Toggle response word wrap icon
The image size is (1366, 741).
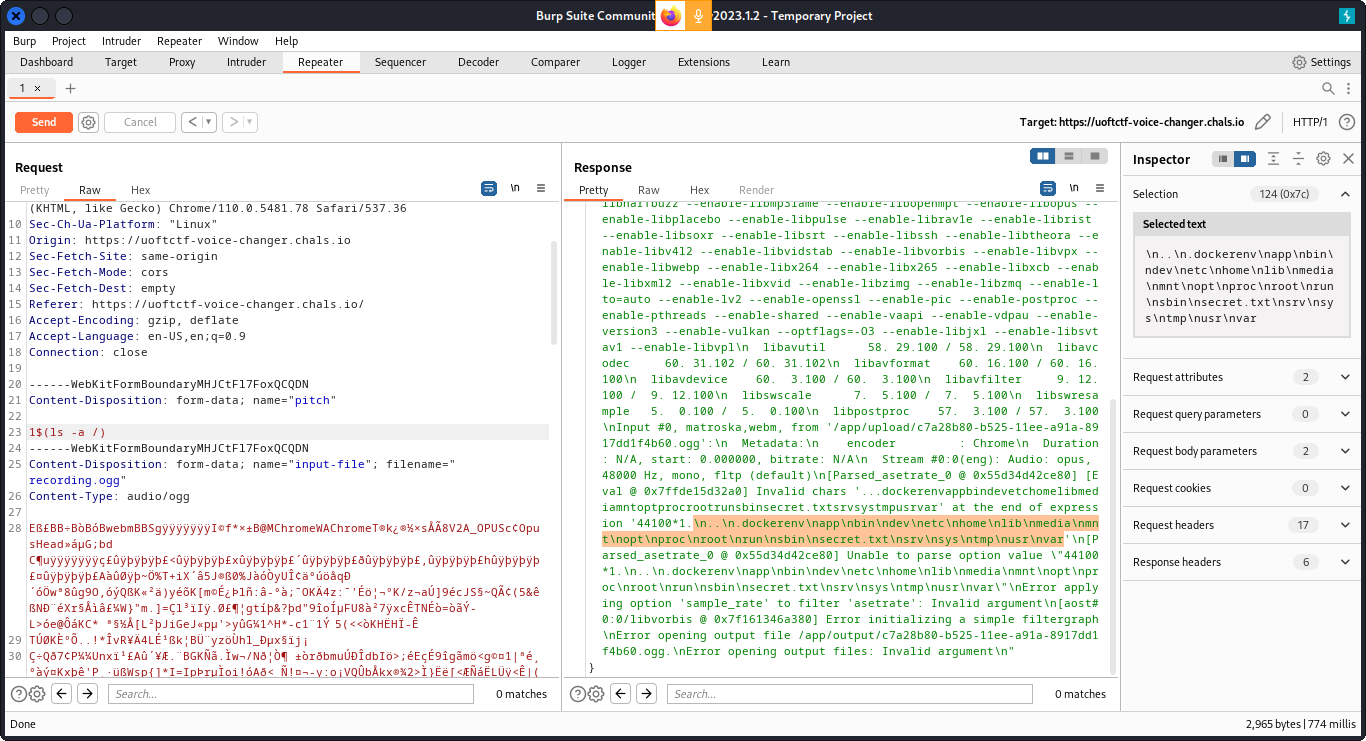[x=1048, y=188]
